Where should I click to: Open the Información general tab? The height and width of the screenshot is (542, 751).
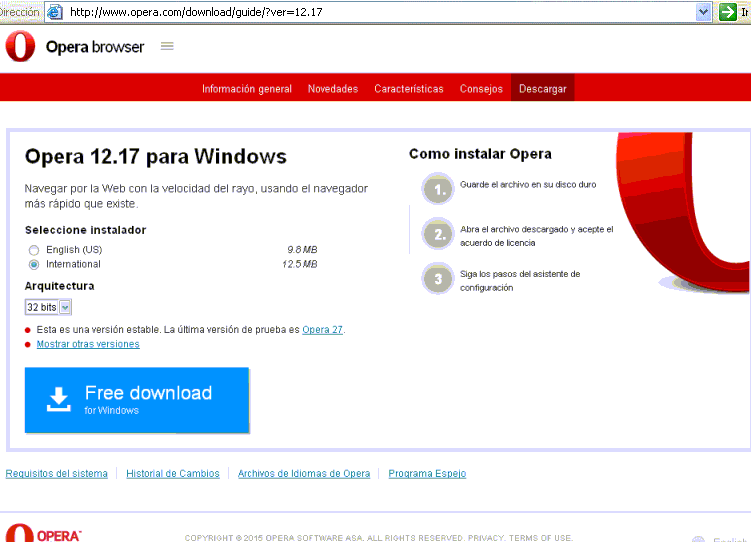(x=247, y=89)
